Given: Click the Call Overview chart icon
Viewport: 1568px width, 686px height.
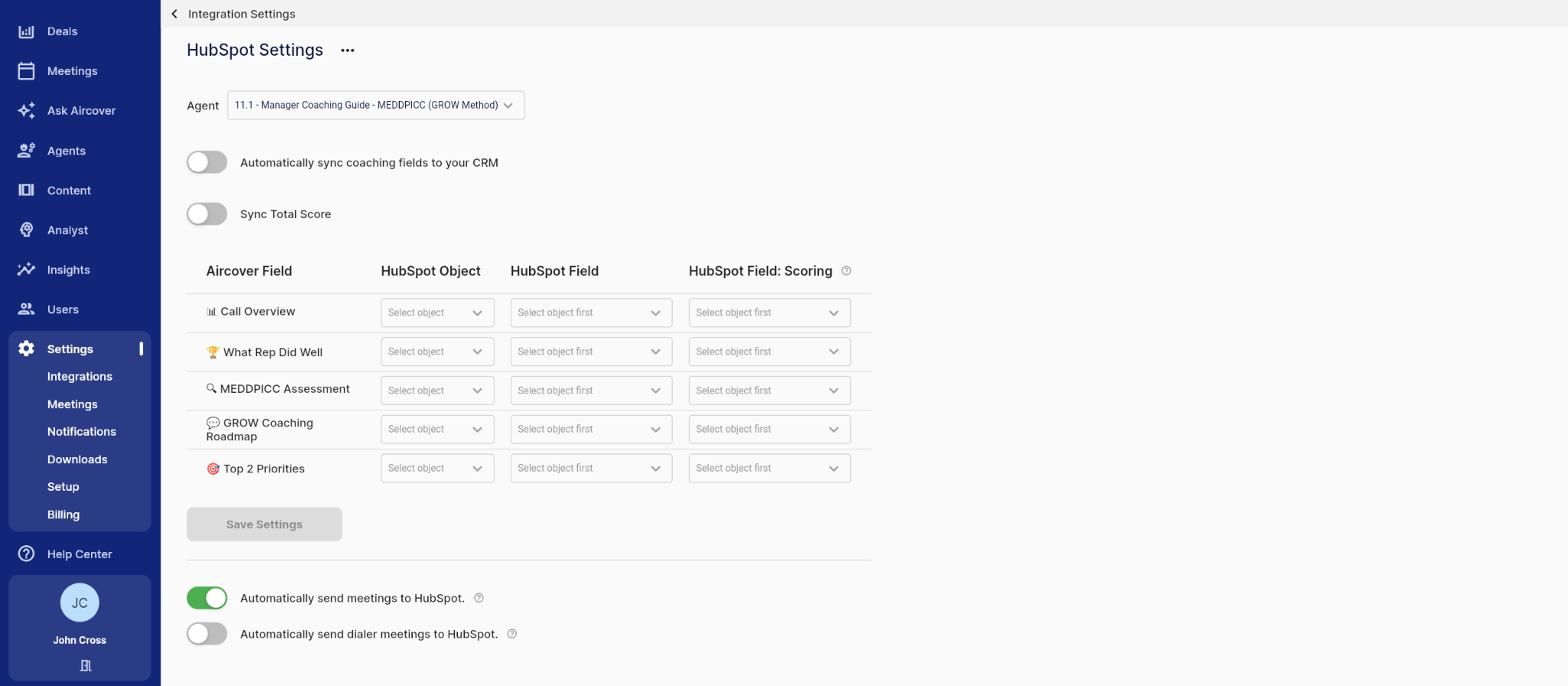Looking at the screenshot, I should 211,312.
